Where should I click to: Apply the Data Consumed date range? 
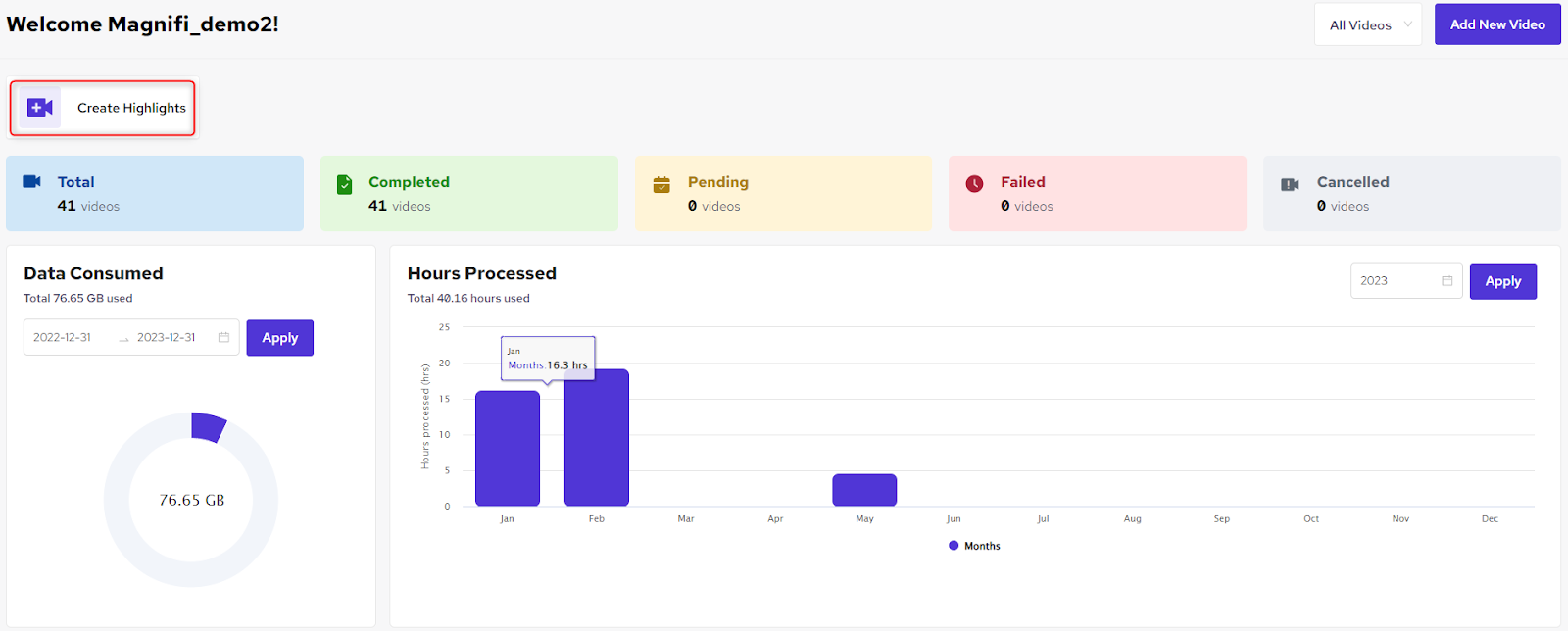[x=280, y=338]
